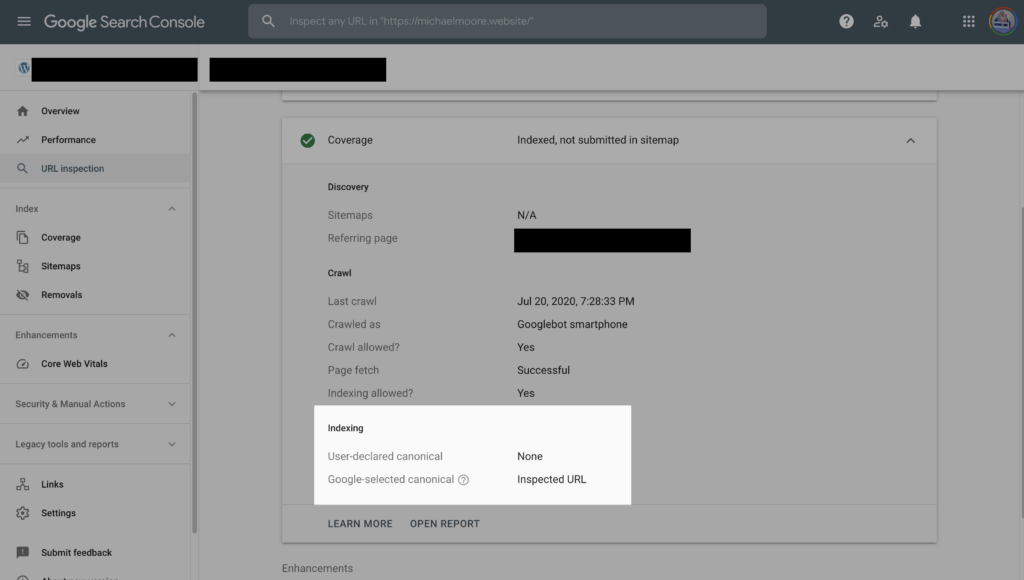The height and width of the screenshot is (580, 1024).
Task: Click the LEARN MORE button
Action: click(x=360, y=524)
